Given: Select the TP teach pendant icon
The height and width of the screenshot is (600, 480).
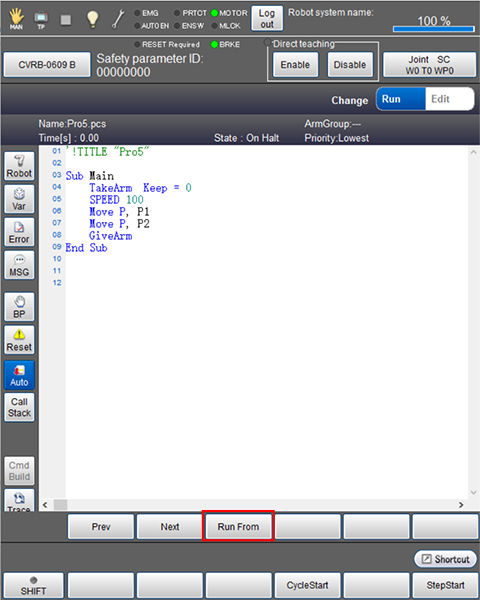Looking at the screenshot, I should 41,19.
